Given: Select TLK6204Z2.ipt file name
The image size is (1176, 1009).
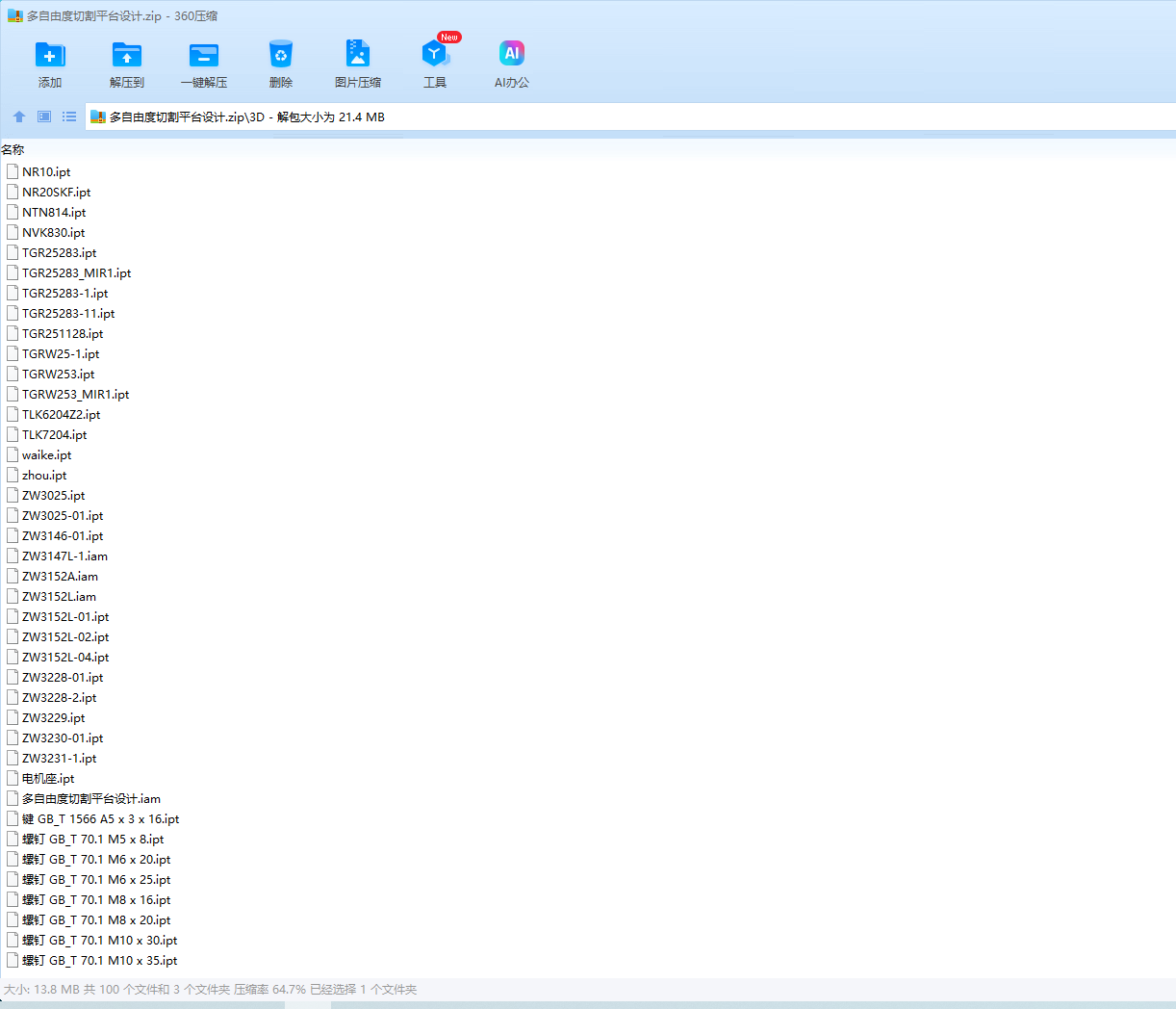Looking at the screenshot, I should 62,414.
